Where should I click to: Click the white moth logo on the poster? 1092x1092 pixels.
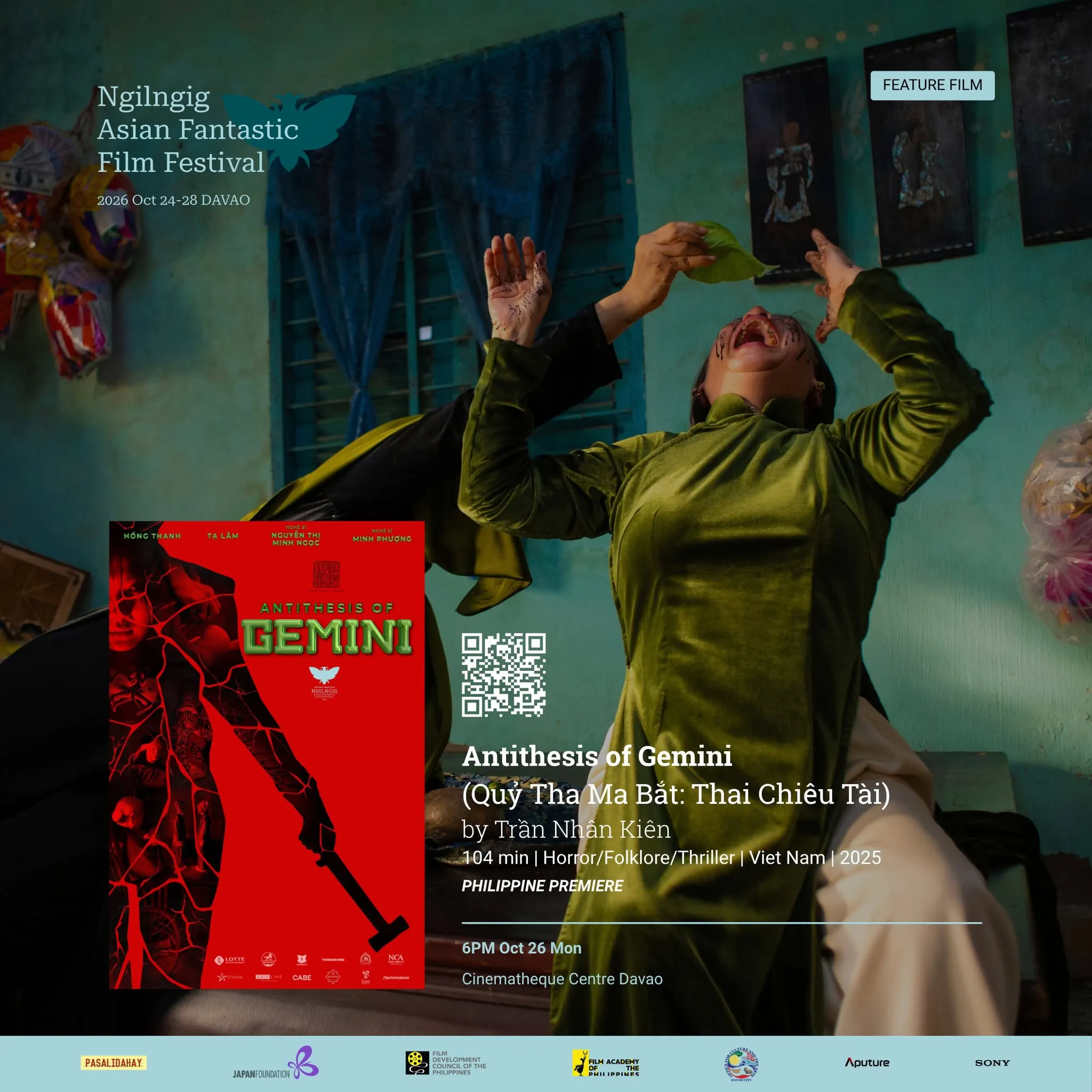[x=324, y=675]
